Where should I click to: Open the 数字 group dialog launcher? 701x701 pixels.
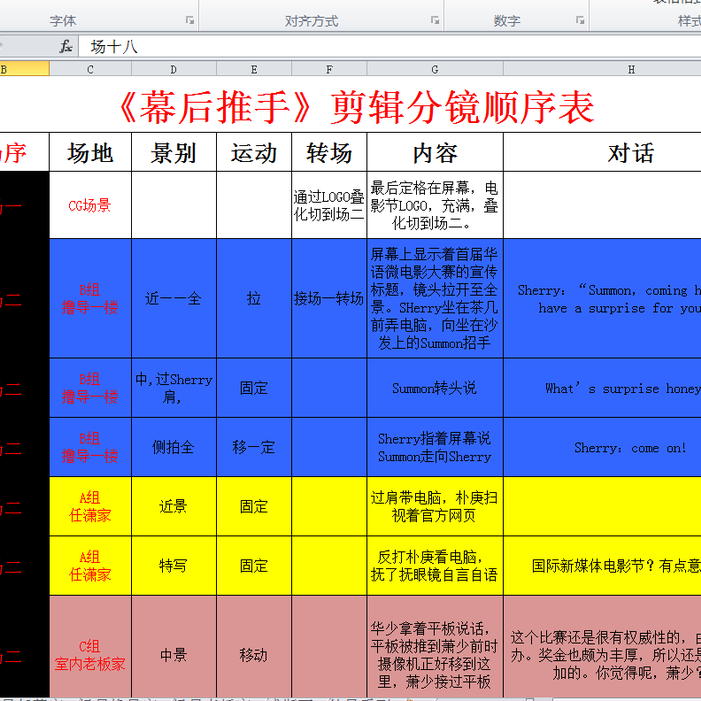[580, 20]
